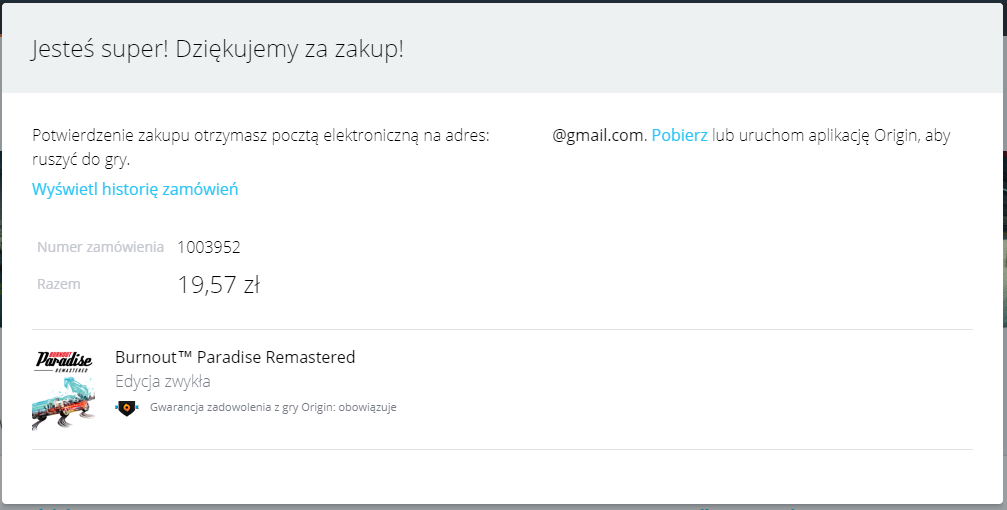The image size is (1007, 510).
Task: Select the 19,57 zł total amount
Action: coord(218,285)
